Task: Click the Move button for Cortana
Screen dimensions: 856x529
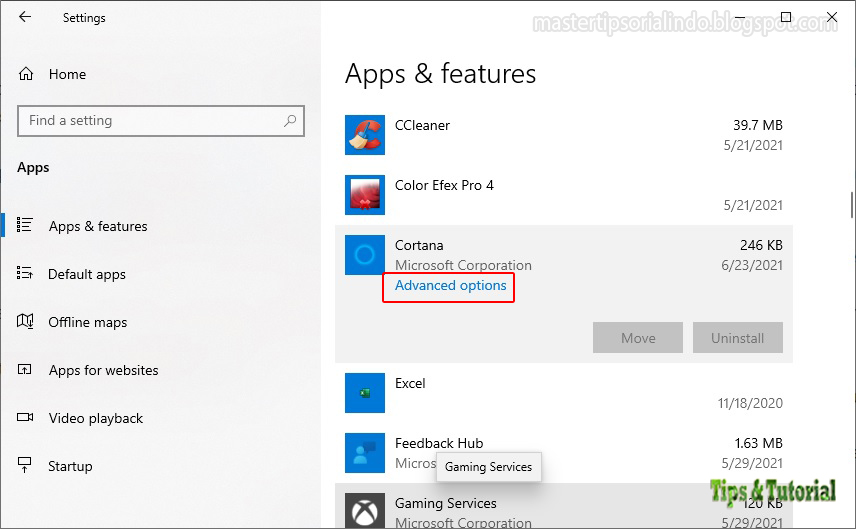Action: [x=638, y=337]
